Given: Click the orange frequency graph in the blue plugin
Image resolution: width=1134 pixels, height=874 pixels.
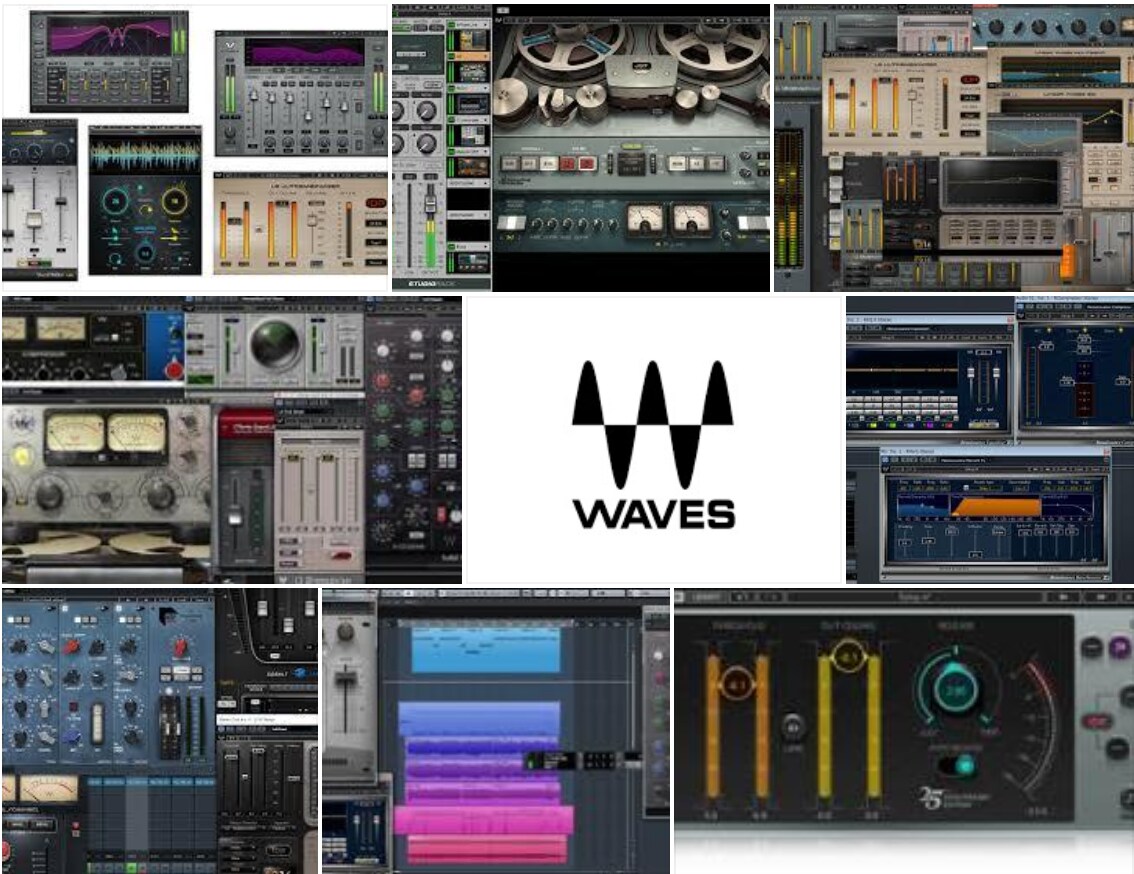Looking at the screenshot, I should [994, 504].
